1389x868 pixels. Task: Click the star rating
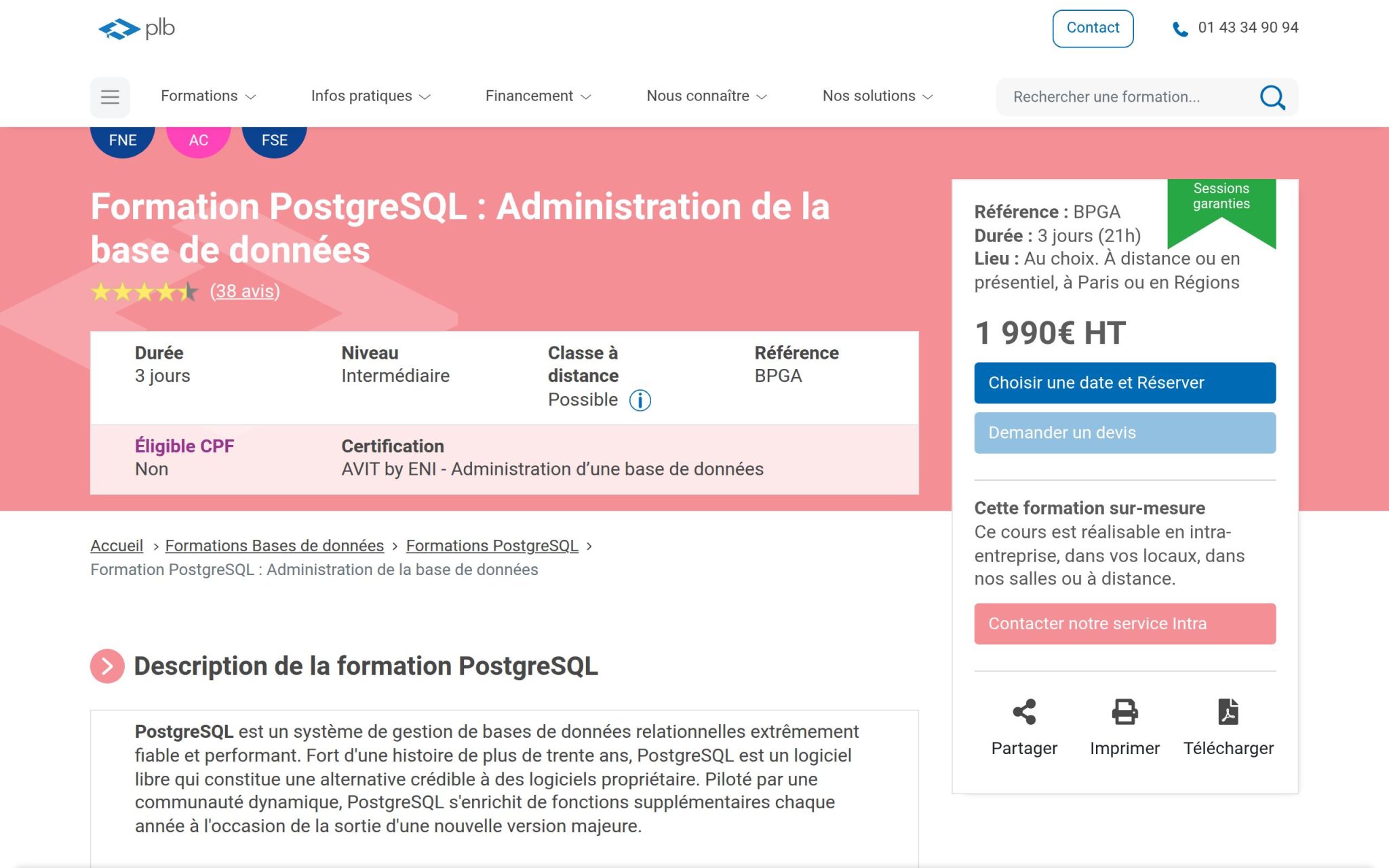[x=144, y=292]
